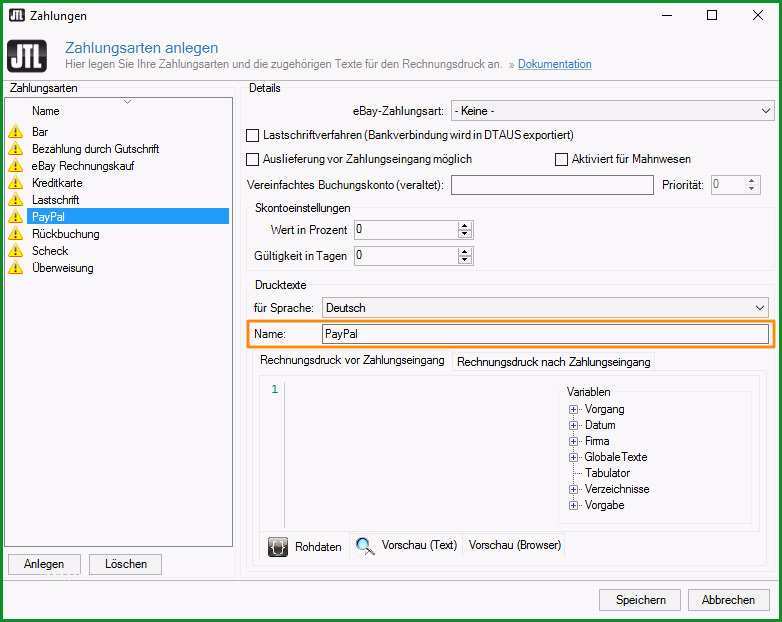Click the Löschen button
The image size is (782, 622).
coord(125,564)
